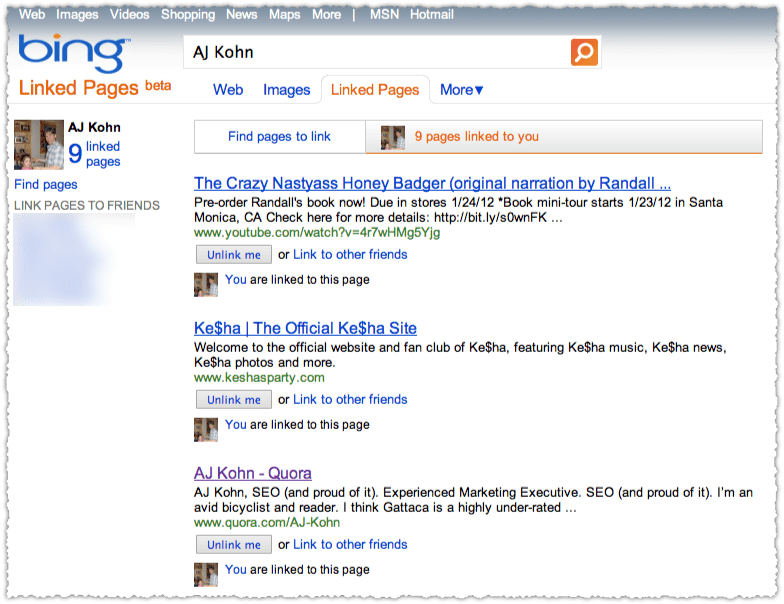Switch to the Web search tab

pyautogui.click(x=228, y=90)
